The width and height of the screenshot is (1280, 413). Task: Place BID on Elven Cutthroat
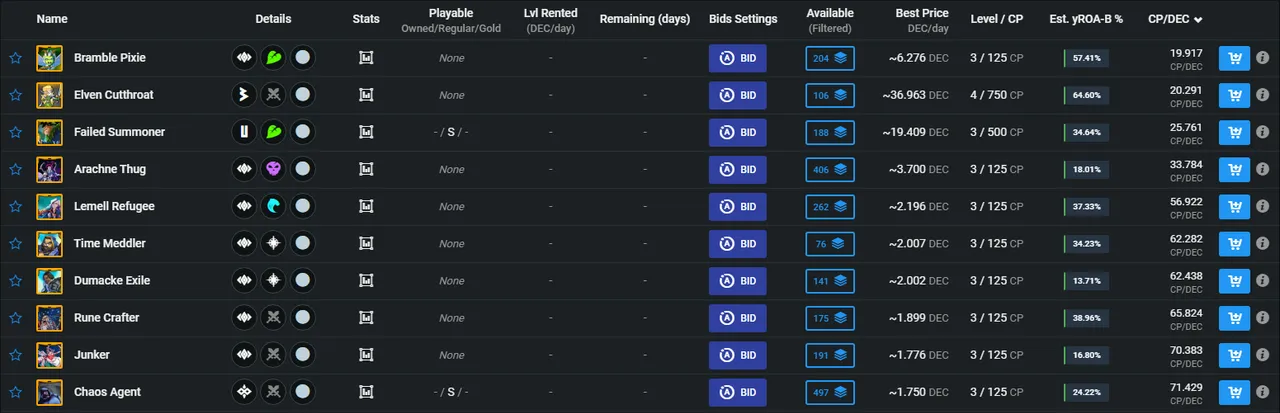tap(737, 95)
